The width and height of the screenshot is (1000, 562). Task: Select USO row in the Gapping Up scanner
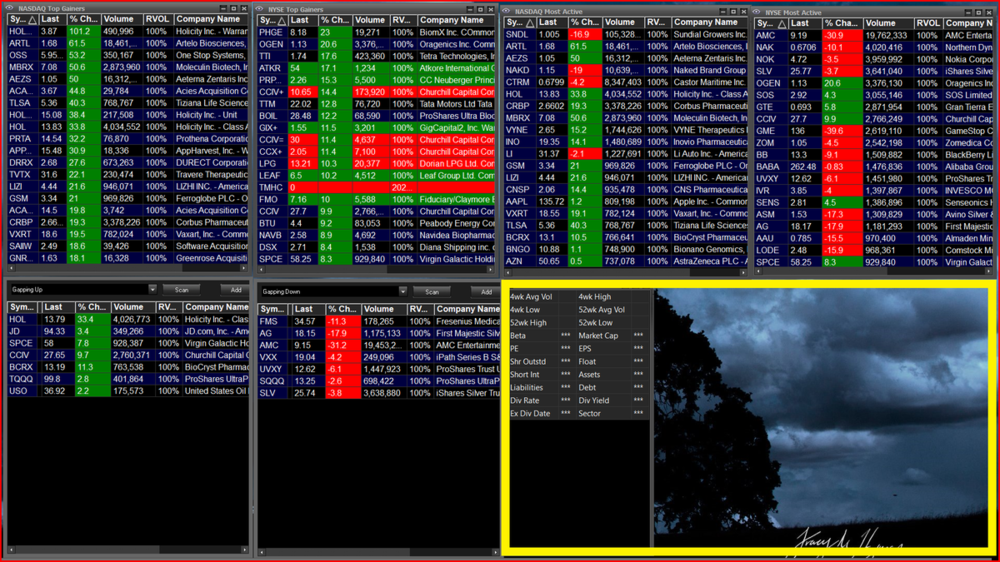click(128, 390)
